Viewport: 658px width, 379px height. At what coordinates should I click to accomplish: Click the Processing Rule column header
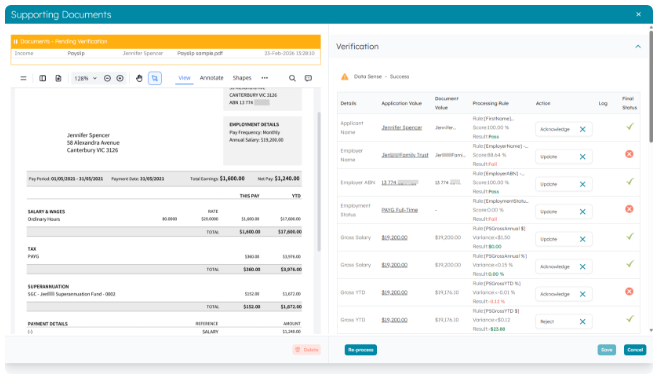490,103
